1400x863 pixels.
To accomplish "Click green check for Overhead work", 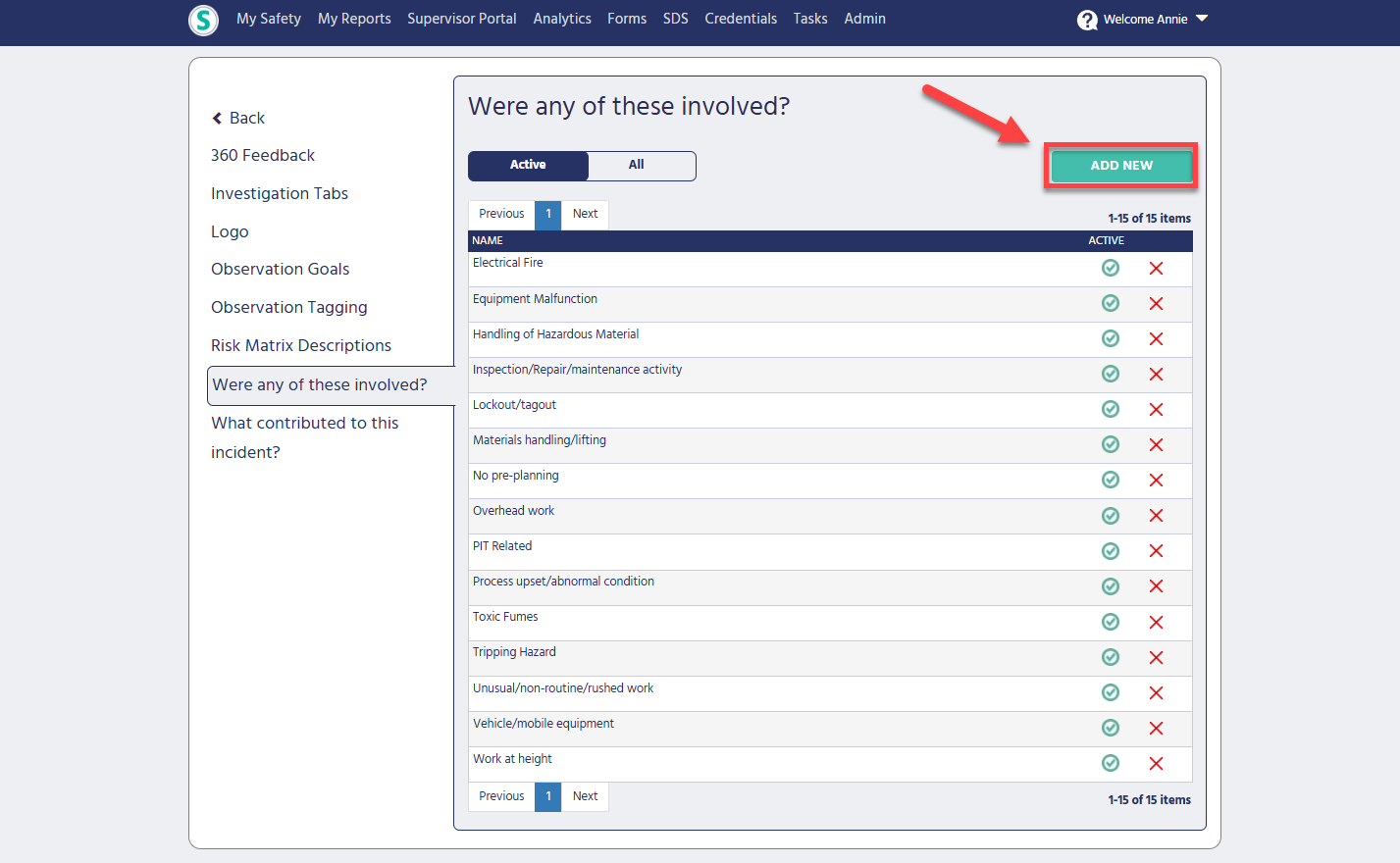I will tap(1111, 516).
